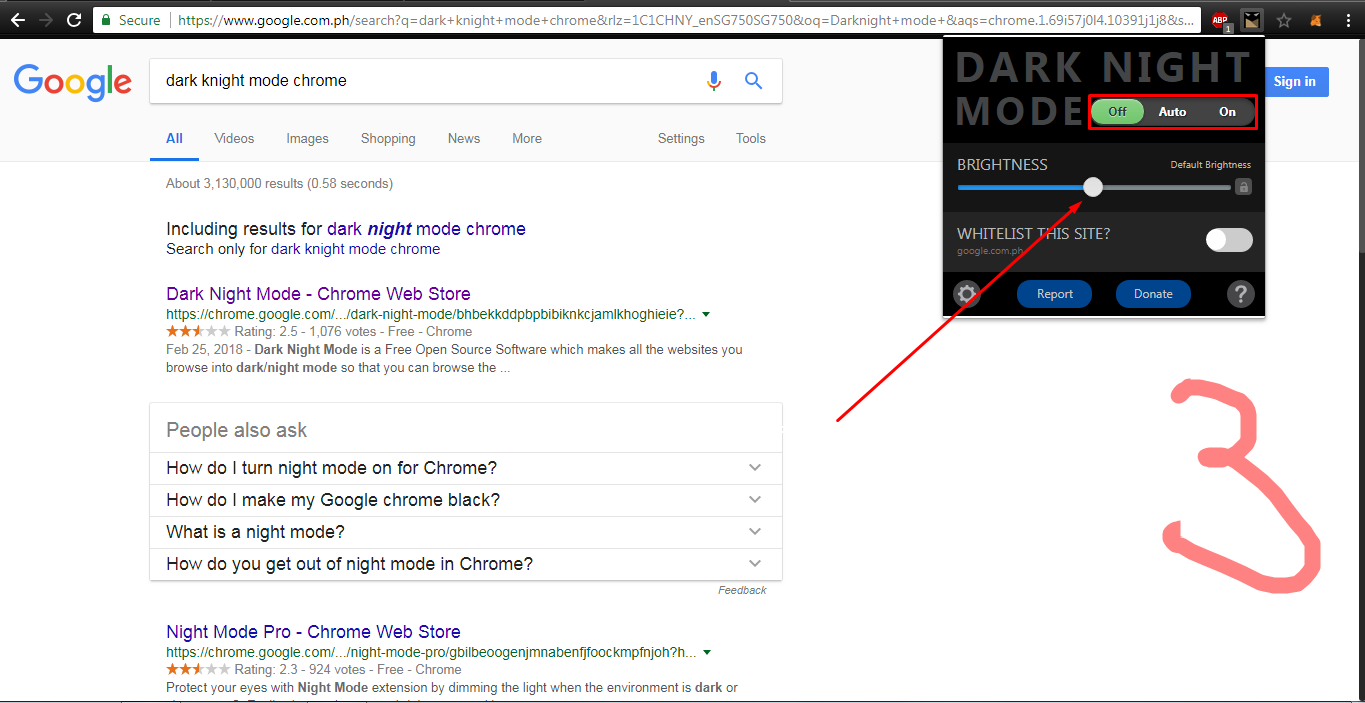Viewport: 1365px width, 703px height.
Task: Open the Adblock Plus ABP extension icon
Action: click(1219, 21)
